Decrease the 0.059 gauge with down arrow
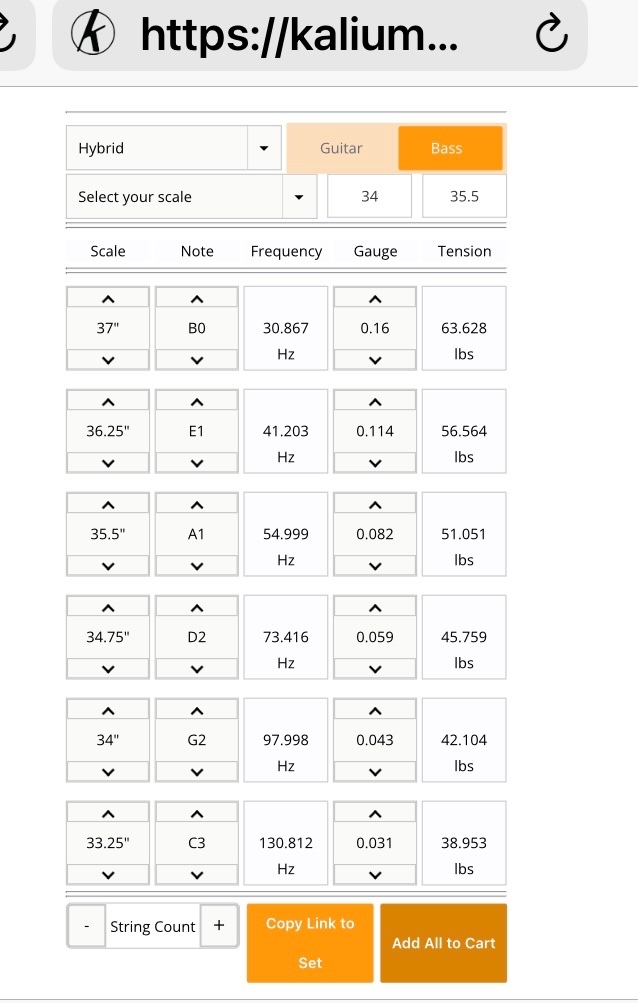Image resolution: width=638 pixels, height=1003 pixels. pos(375,669)
